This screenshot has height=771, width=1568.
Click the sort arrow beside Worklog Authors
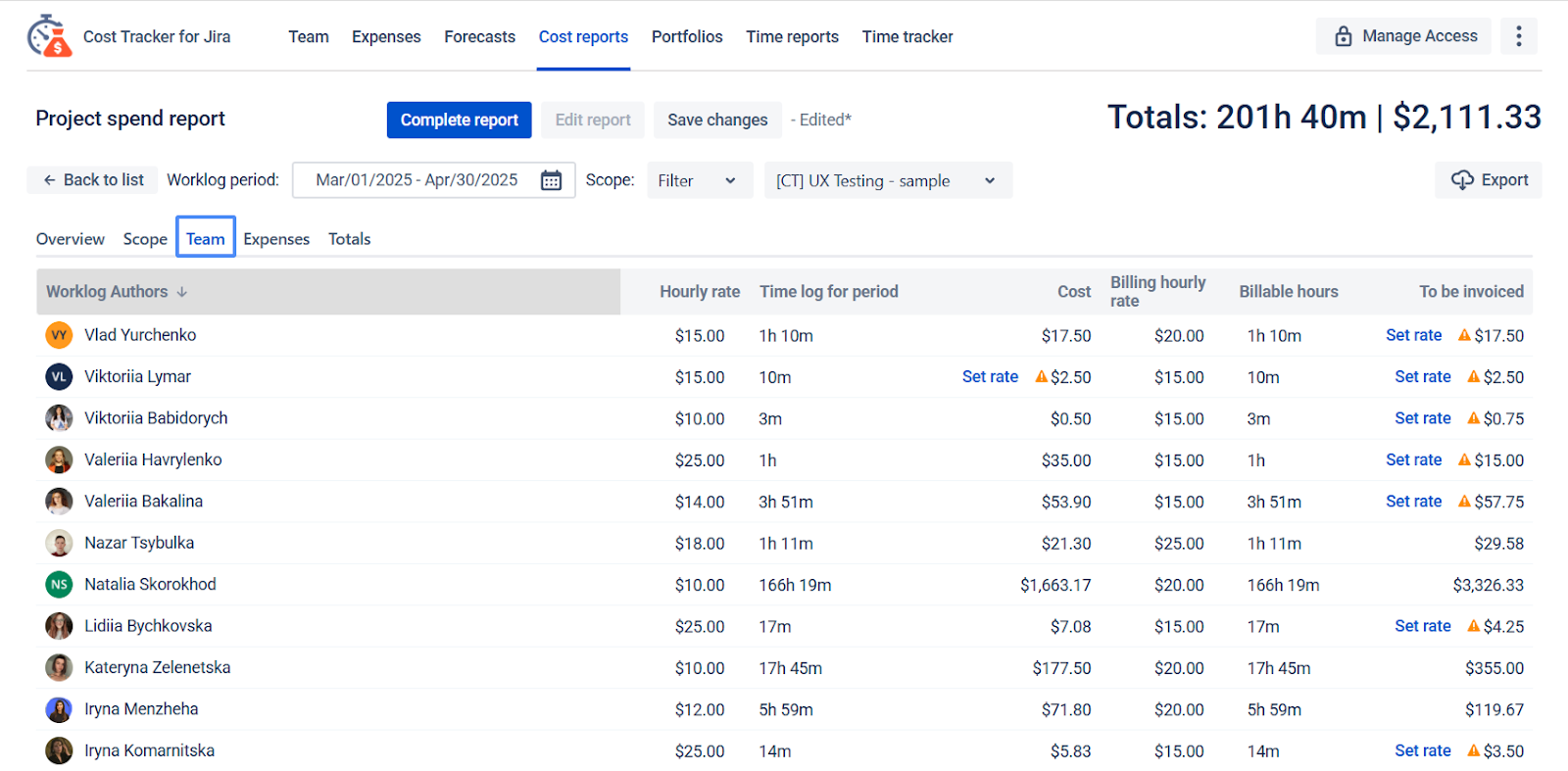tap(182, 292)
